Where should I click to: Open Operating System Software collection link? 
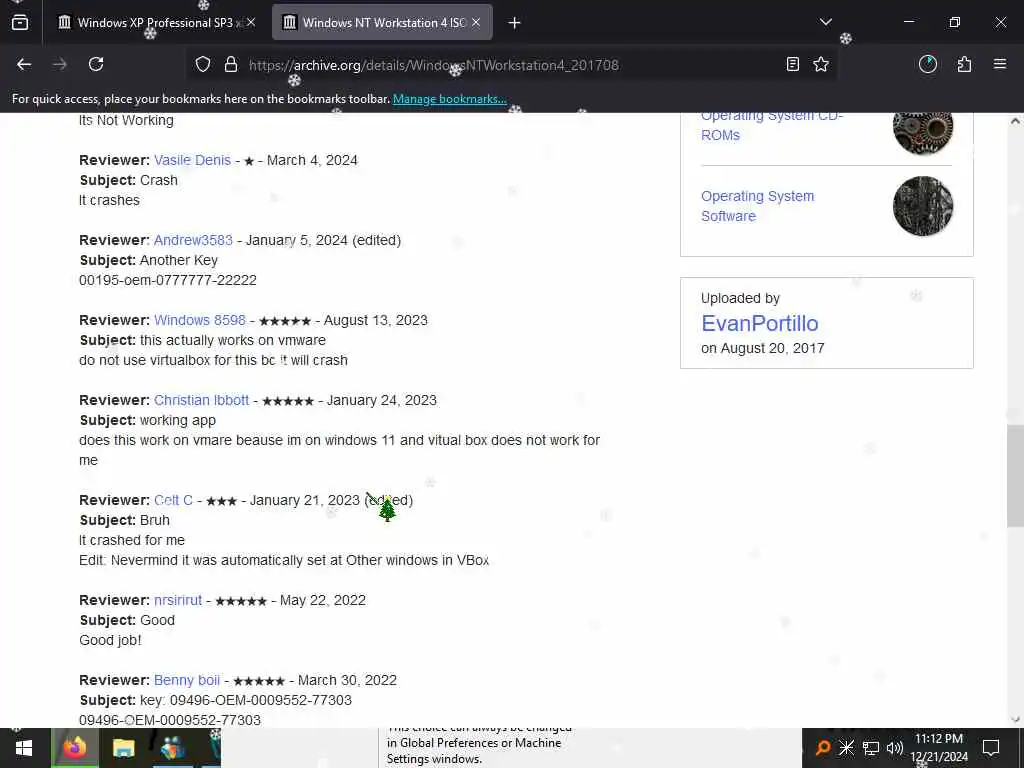(x=758, y=206)
